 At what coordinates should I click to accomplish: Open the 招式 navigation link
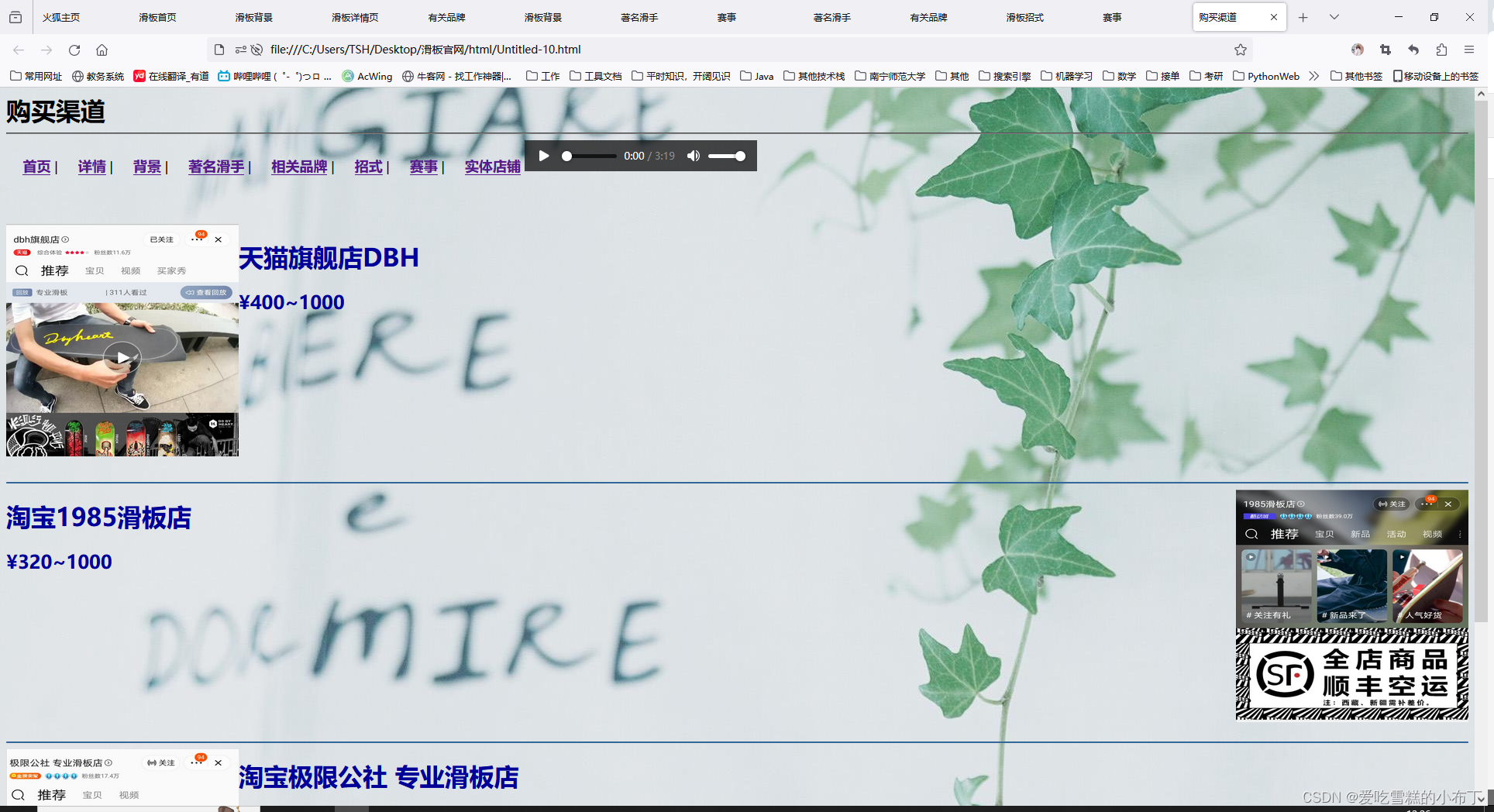coord(369,167)
